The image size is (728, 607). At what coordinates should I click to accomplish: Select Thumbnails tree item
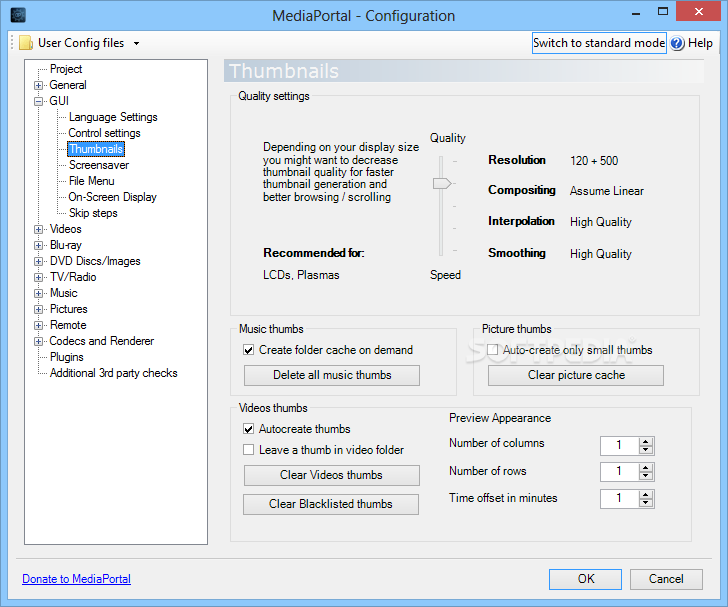pos(96,149)
